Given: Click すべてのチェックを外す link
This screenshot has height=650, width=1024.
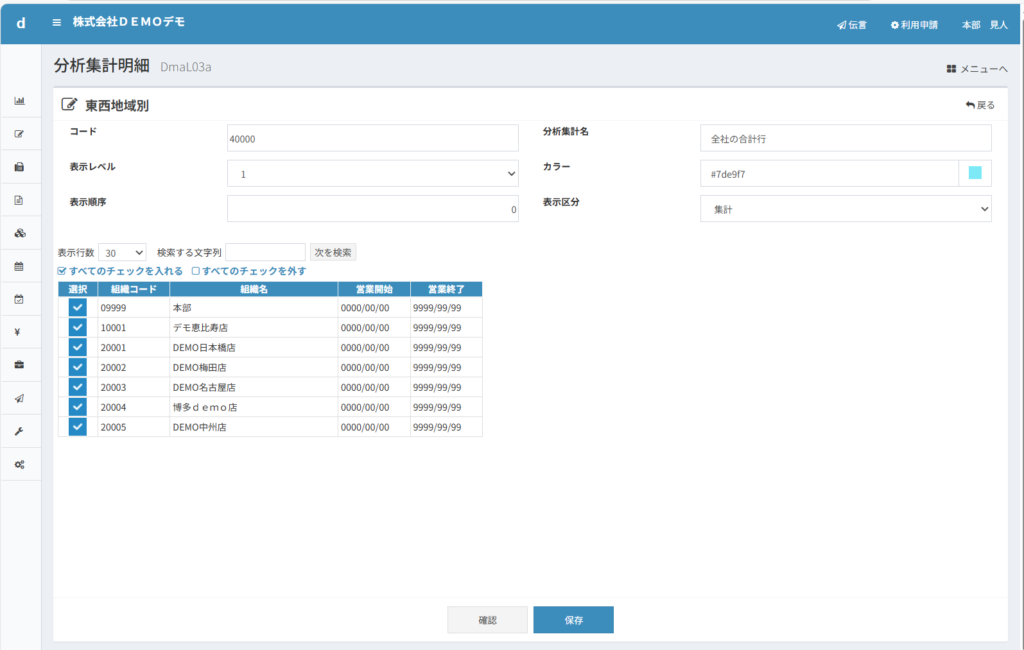Looking at the screenshot, I should coord(248,271).
